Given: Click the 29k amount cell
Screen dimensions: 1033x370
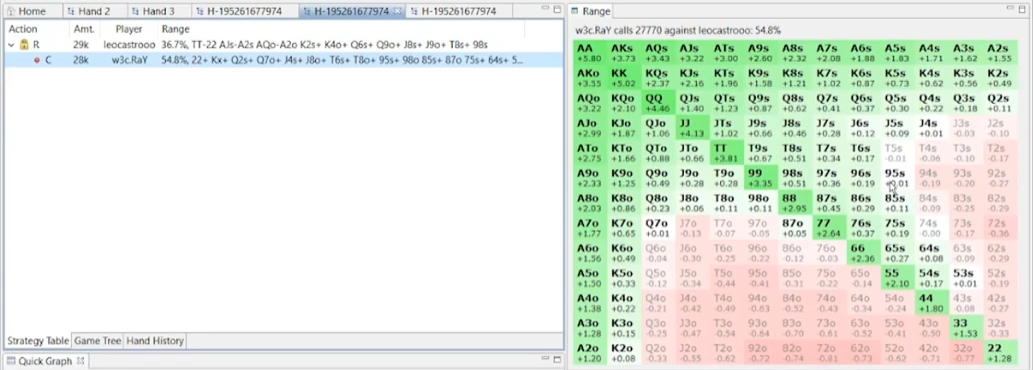Looking at the screenshot, I should tap(81, 45).
